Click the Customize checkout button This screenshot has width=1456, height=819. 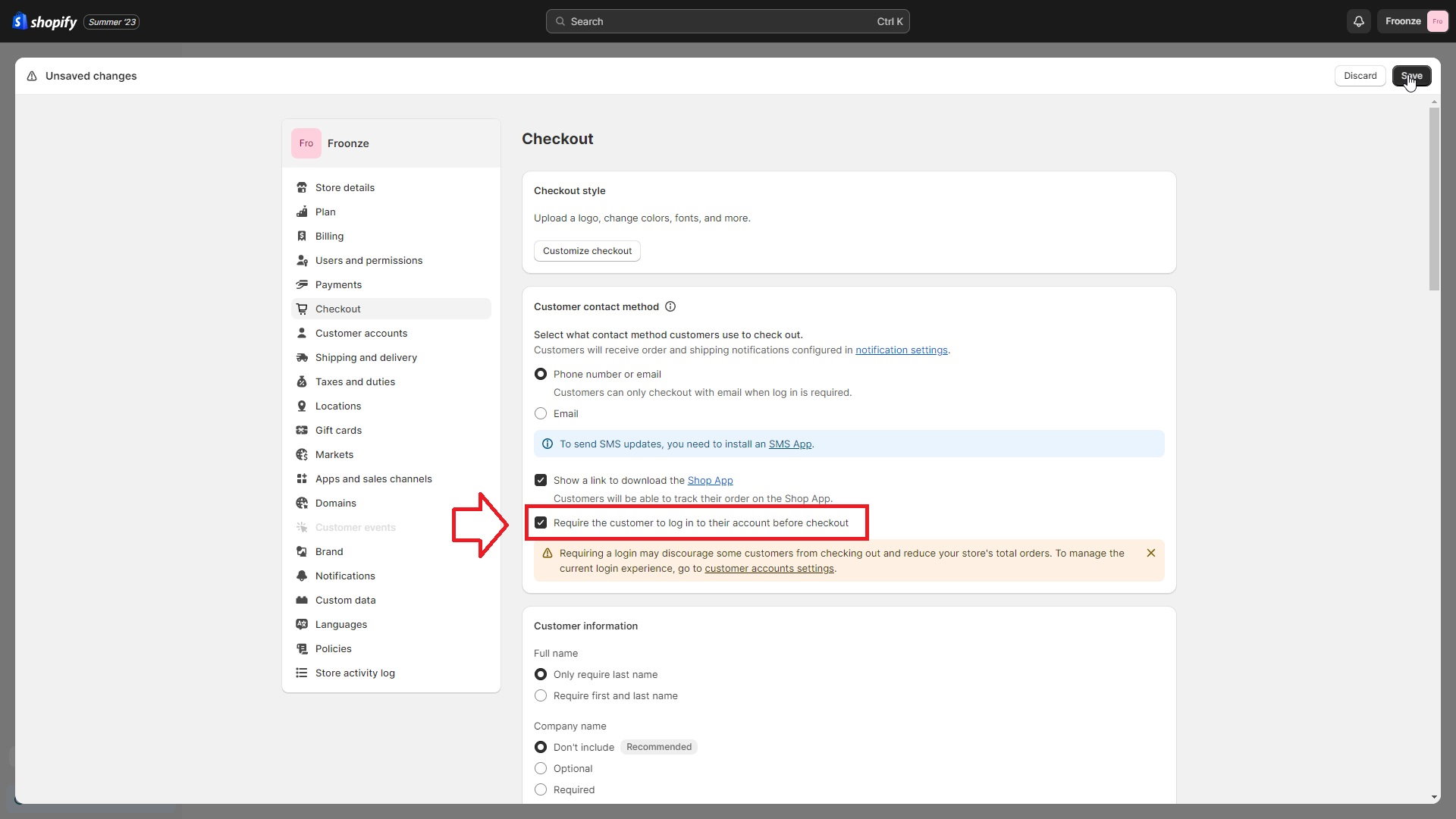[587, 251]
